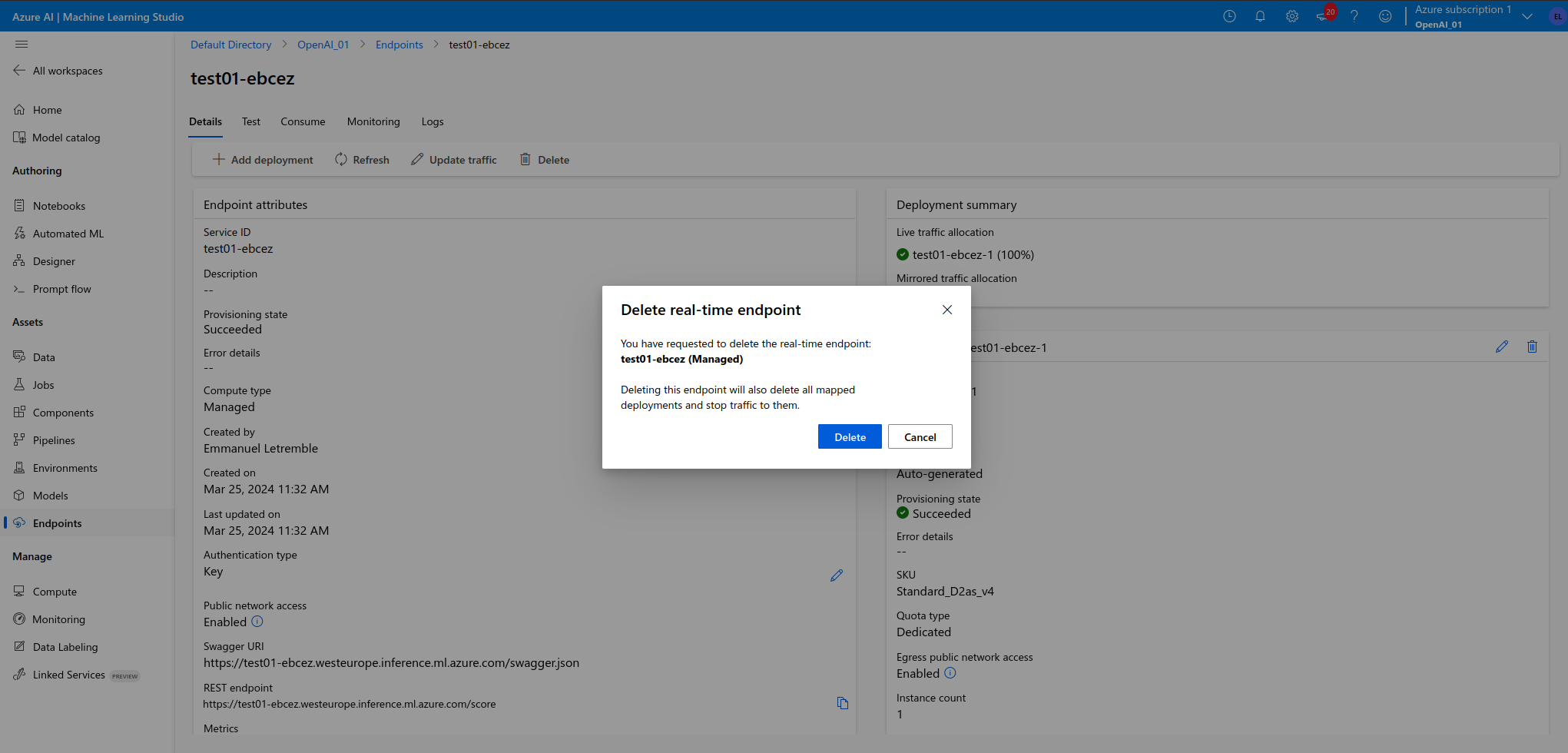Edit deployment test01-ebcez-1 pencil icon
The image size is (1568, 753).
pos(1502,347)
